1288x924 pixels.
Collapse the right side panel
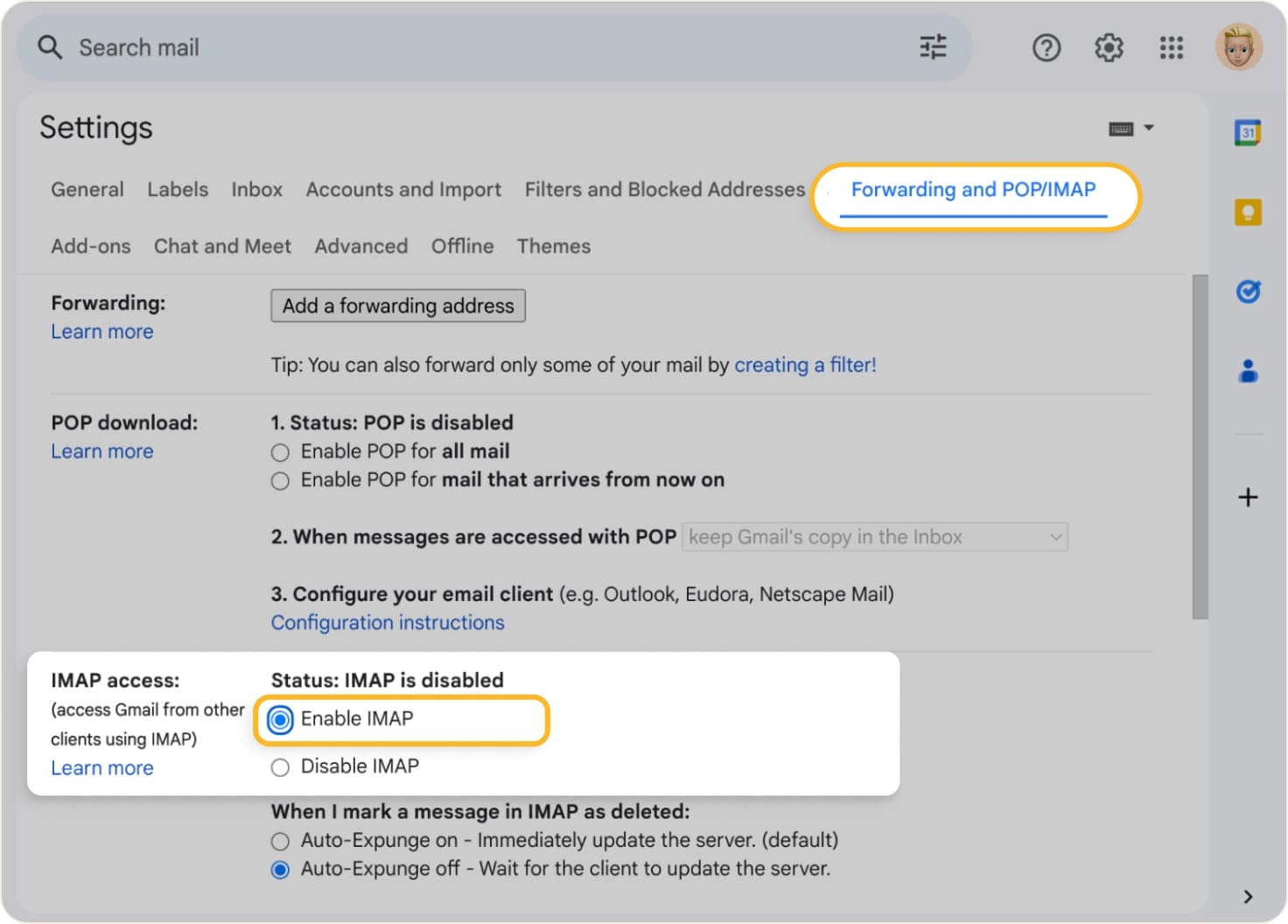click(x=1249, y=897)
